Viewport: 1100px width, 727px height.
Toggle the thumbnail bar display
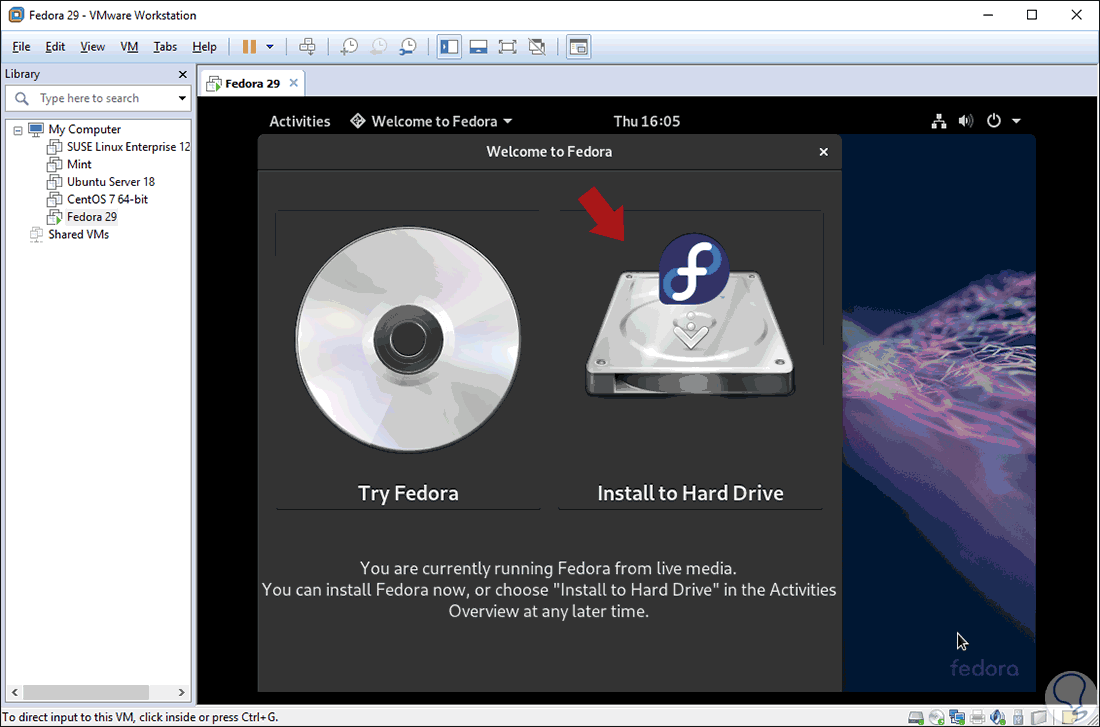[478, 46]
